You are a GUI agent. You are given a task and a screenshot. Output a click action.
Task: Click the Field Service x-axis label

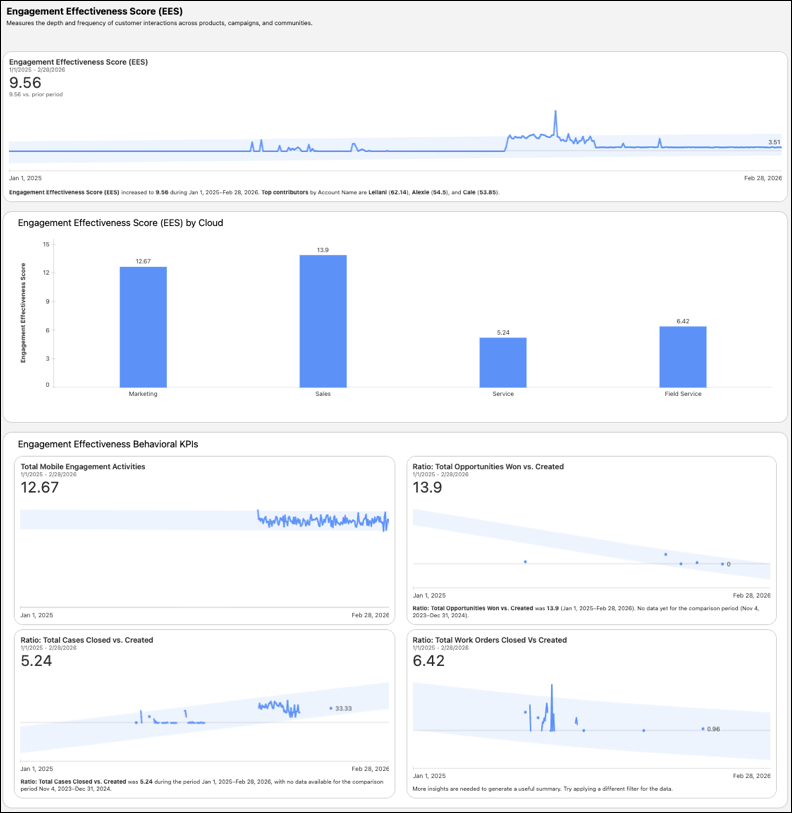tap(683, 394)
